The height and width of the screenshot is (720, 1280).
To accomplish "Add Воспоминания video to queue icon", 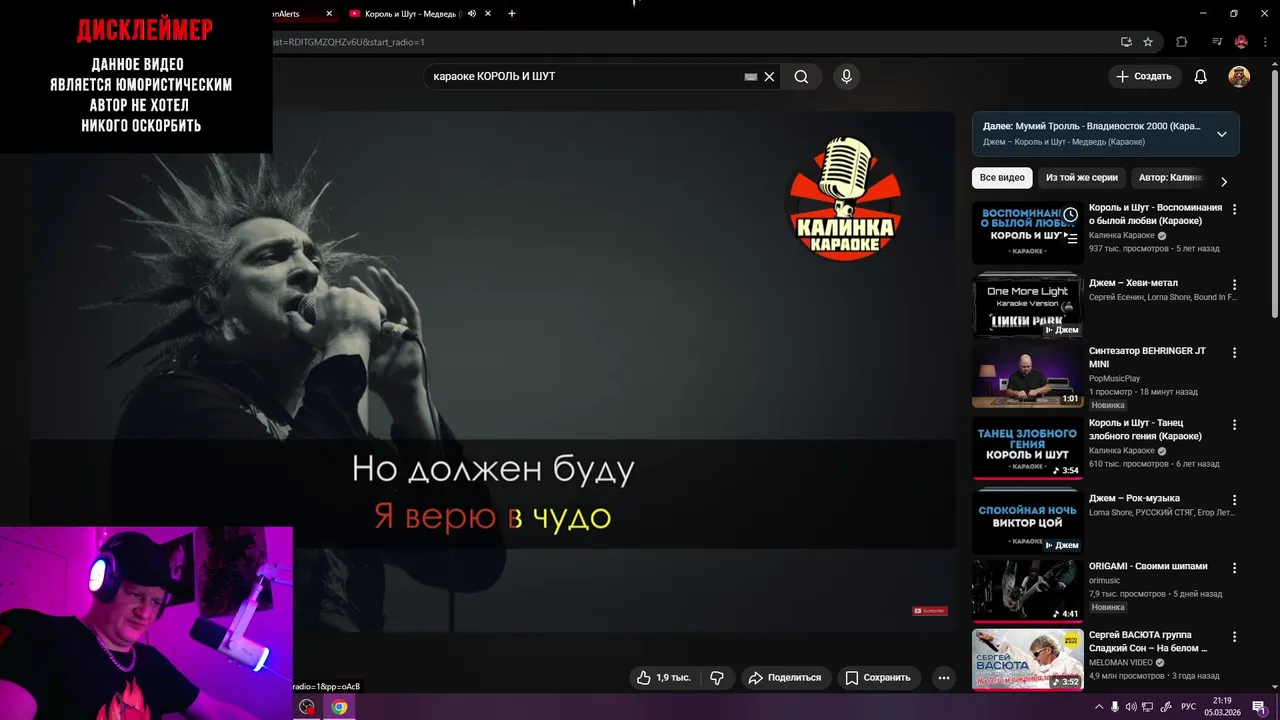I will click(x=1071, y=239).
